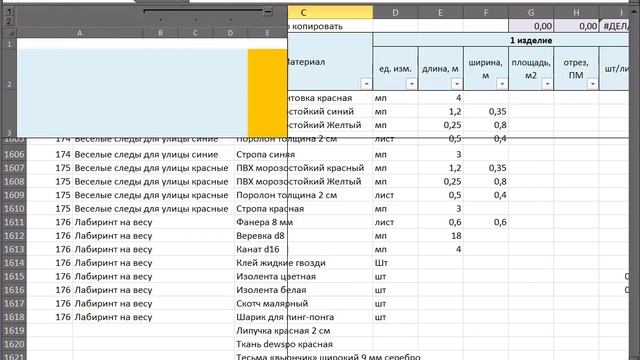Viewport: 640px width, 360px height.
Task: Select row header 1611
Action: click(14, 222)
